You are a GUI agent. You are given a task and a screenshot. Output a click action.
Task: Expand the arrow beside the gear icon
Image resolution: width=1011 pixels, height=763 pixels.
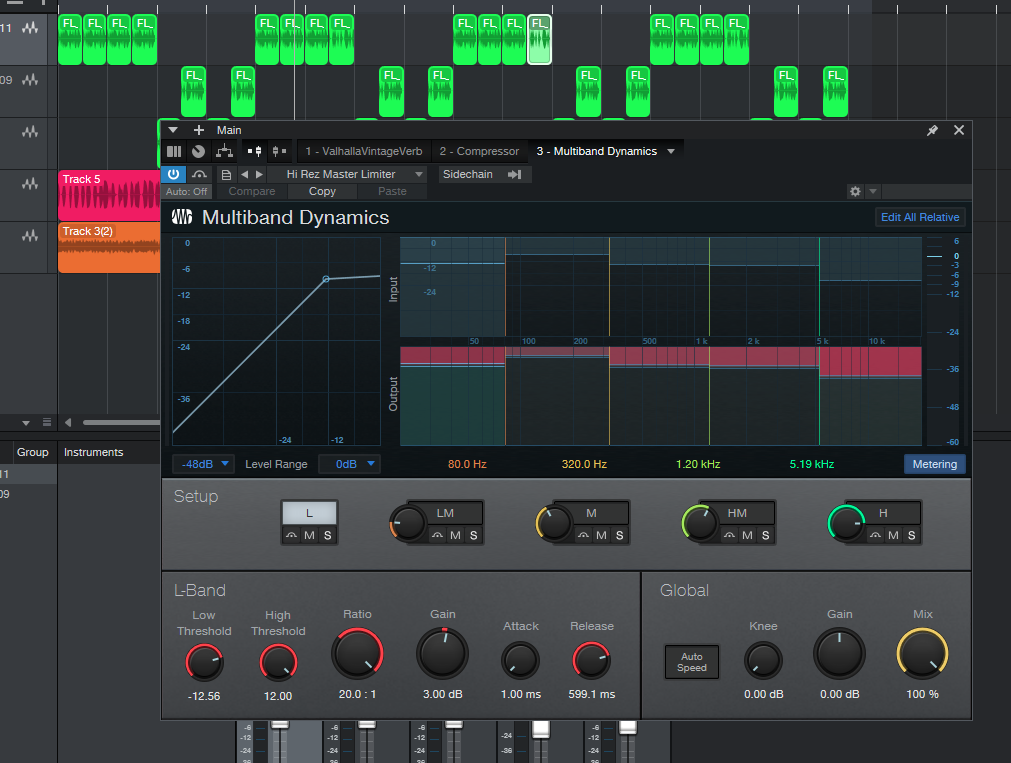[872, 192]
